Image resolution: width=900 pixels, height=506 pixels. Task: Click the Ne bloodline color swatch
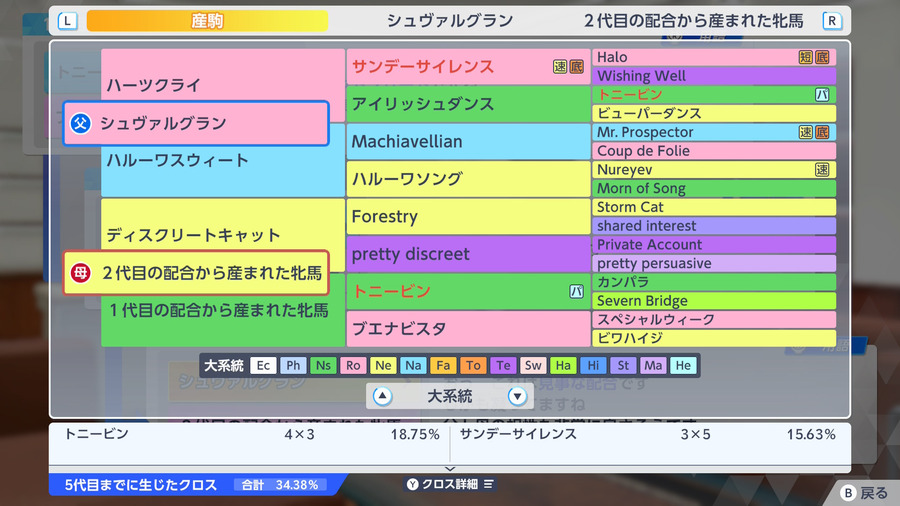point(383,365)
